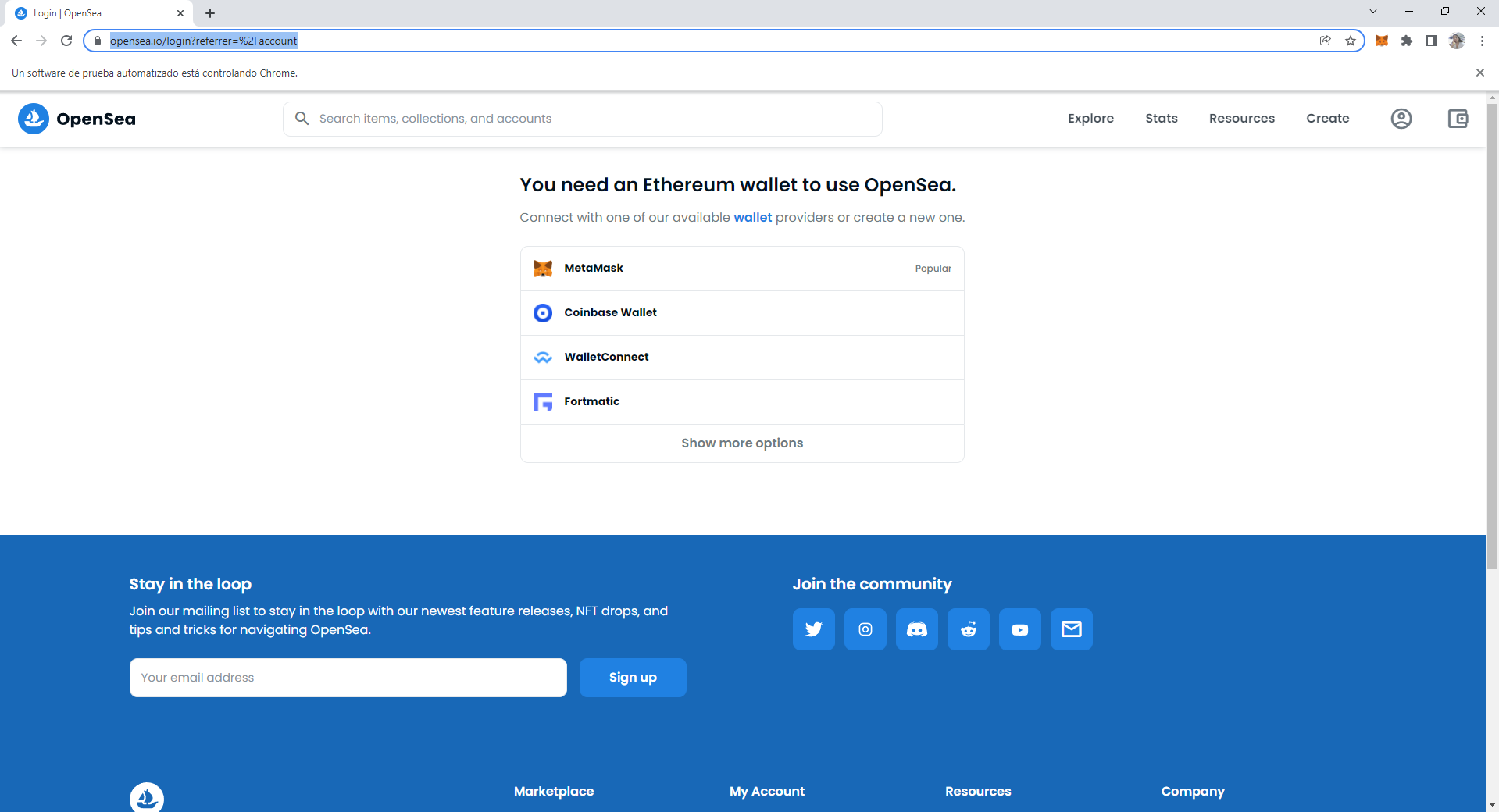Dismiss the automated software notification bar
This screenshot has height=812, width=1499.
coord(1479,73)
